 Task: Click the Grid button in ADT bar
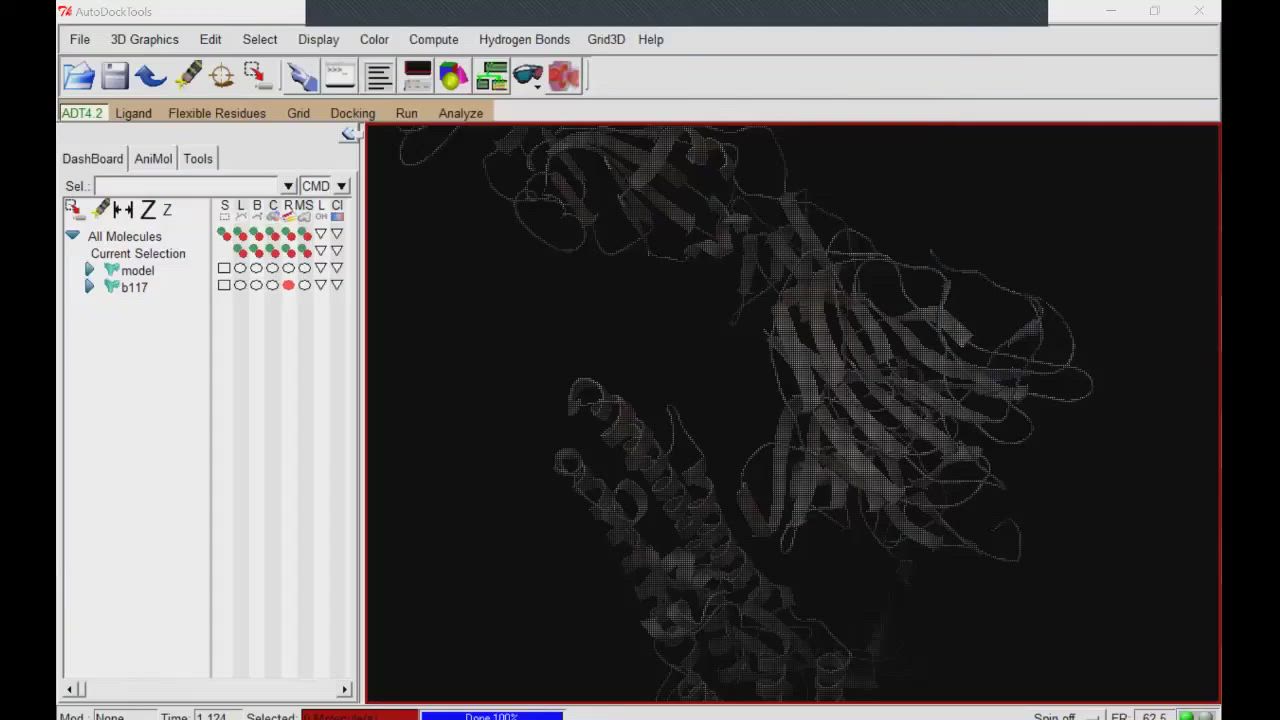[298, 114]
